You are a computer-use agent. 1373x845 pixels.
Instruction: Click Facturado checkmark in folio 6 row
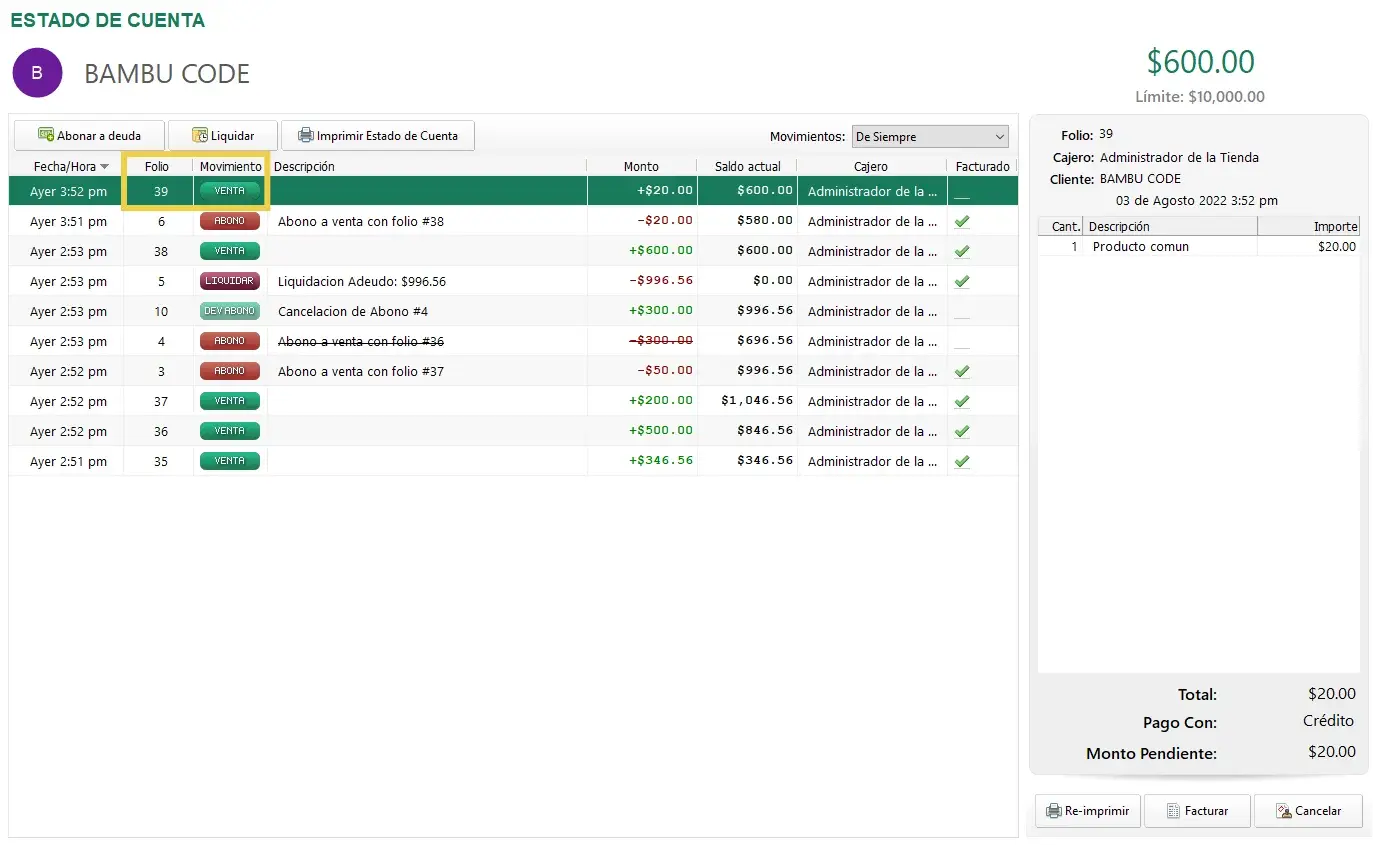(x=962, y=221)
